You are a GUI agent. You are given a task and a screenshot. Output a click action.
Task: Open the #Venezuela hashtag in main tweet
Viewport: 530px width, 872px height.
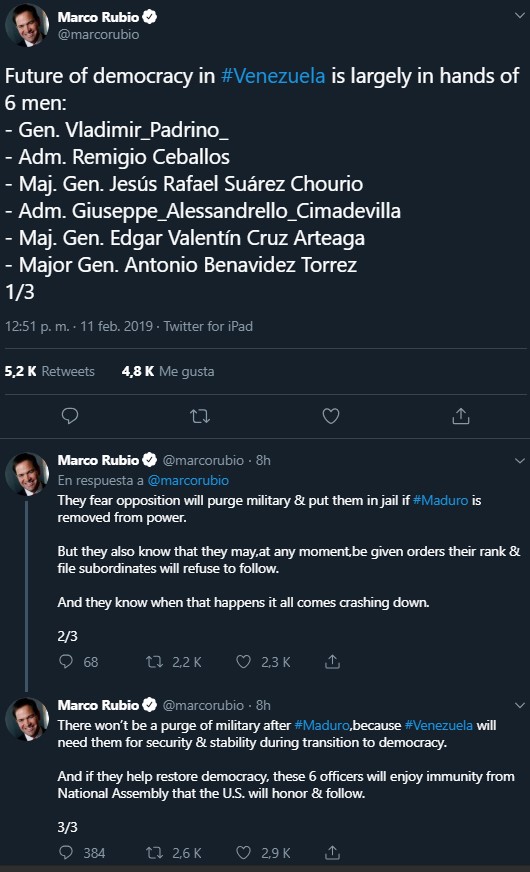click(273, 76)
